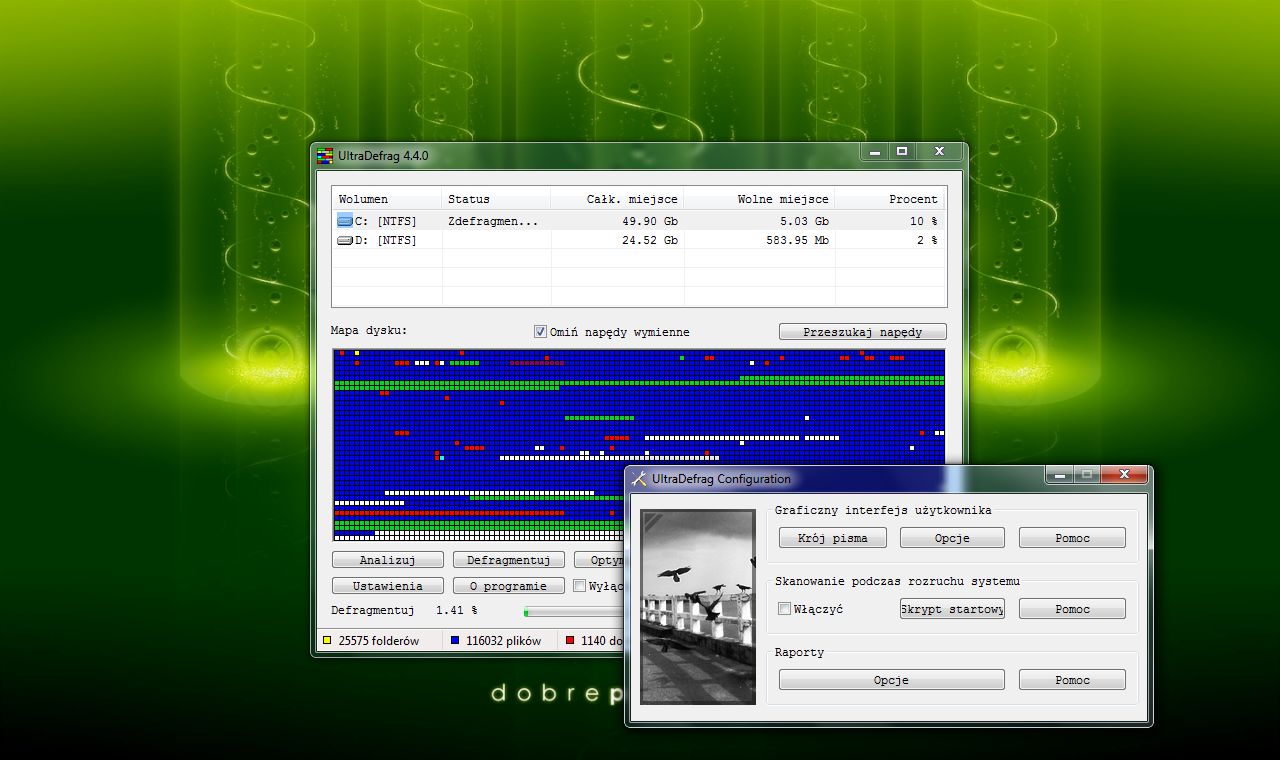Click 'Pomoc' in the Skanowanie podczas rozruchu section
Image resolution: width=1280 pixels, height=760 pixels.
(x=1072, y=609)
